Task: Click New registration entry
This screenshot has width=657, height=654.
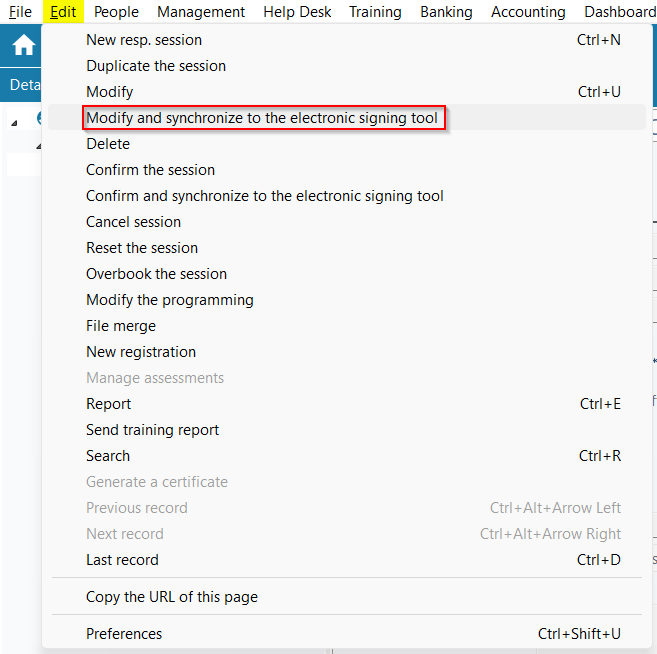Action: (x=141, y=352)
